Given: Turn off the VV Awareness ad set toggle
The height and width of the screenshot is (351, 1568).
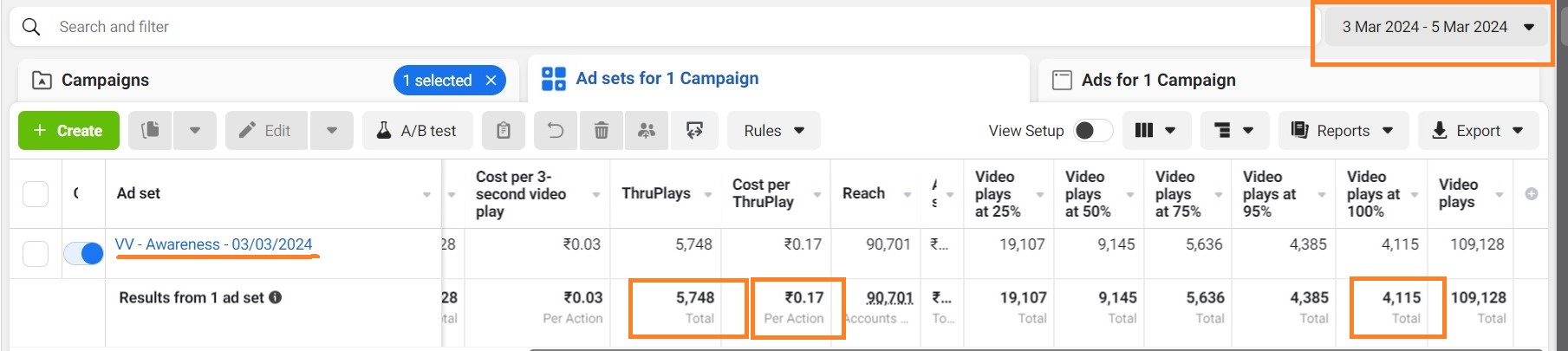Looking at the screenshot, I should click(84, 253).
